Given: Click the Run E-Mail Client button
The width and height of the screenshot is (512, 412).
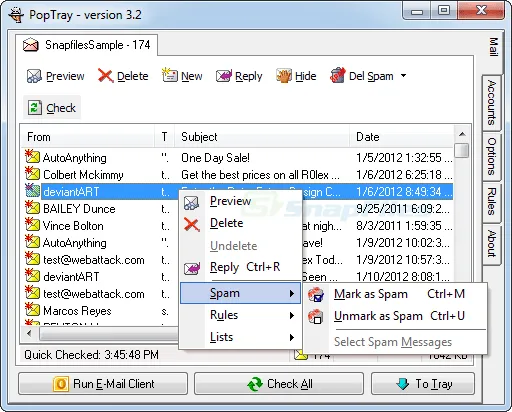Looking at the screenshot, I should click(x=103, y=384).
